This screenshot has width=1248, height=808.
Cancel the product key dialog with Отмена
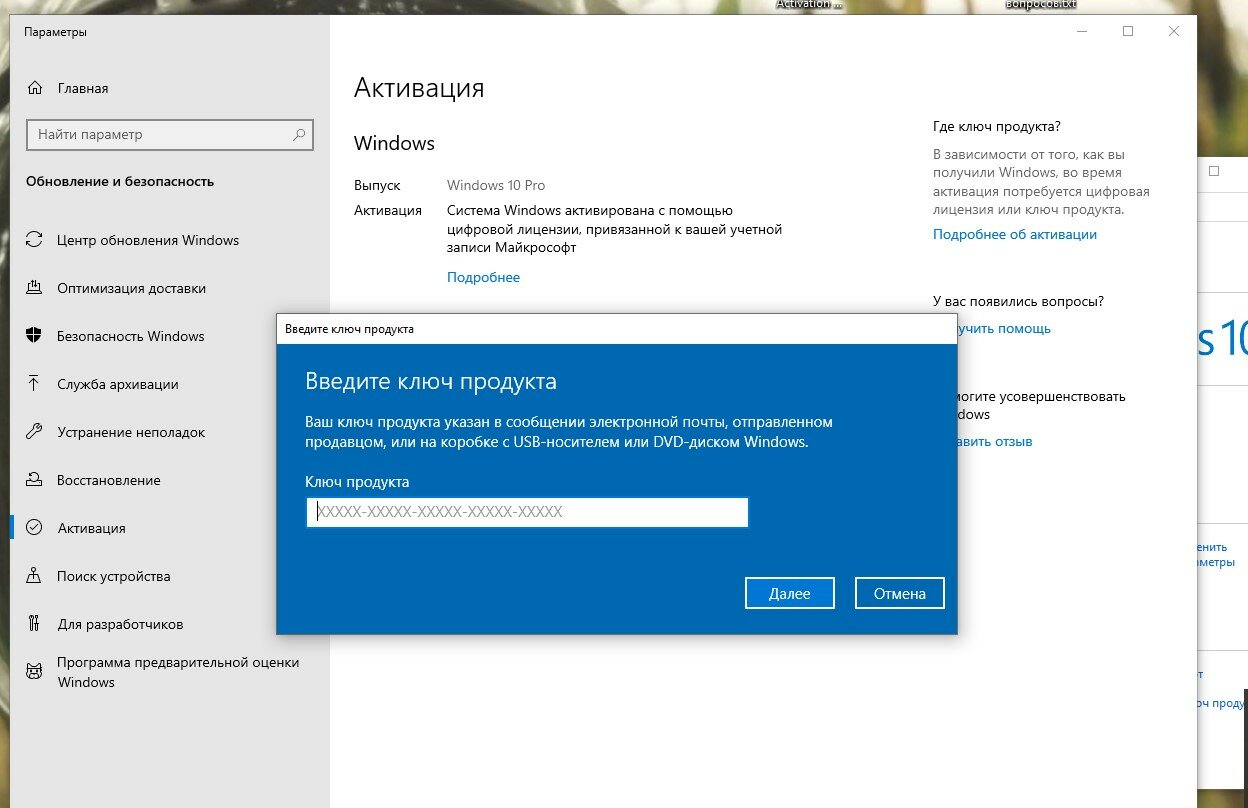pyautogui.click(x=900, y=593)
